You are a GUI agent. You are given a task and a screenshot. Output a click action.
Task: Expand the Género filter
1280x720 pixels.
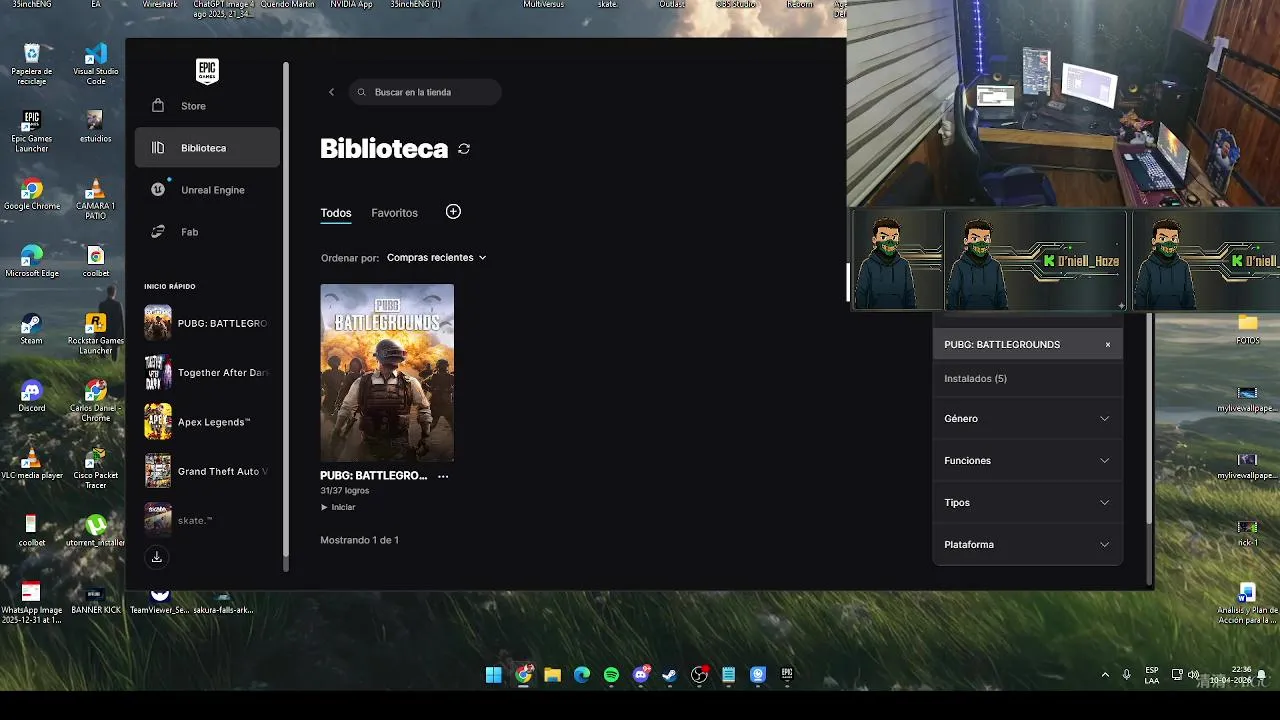click(1028, 419)
